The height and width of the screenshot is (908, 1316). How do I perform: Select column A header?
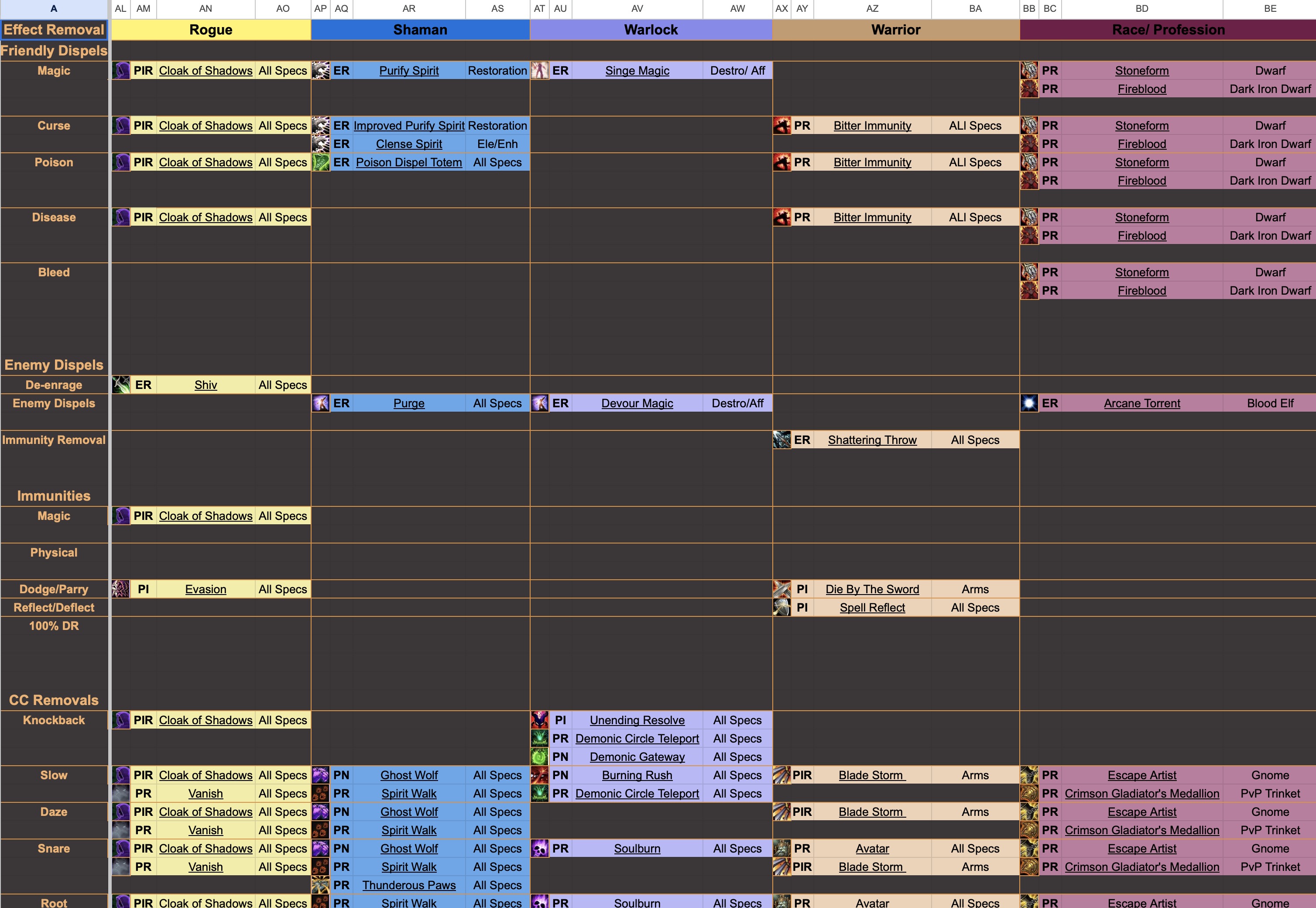pyautogui.click(x=54, y=9)
